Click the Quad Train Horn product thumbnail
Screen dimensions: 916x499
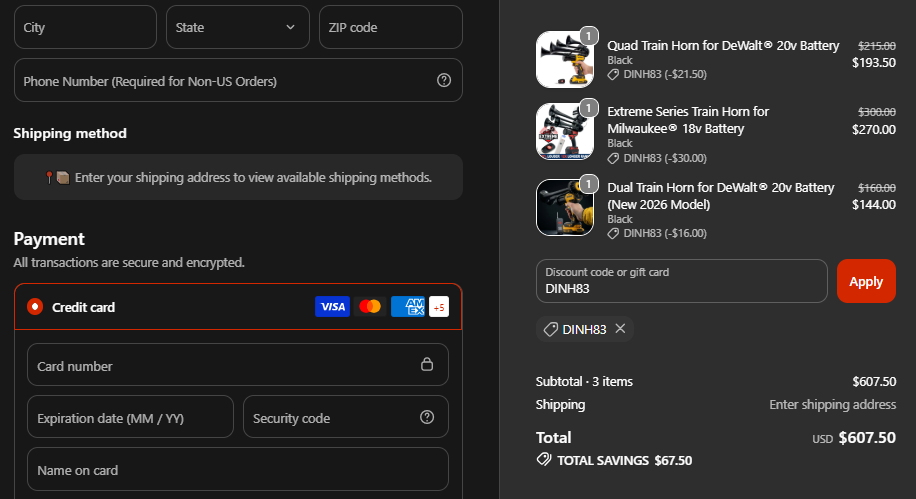(x=565, y=60)
